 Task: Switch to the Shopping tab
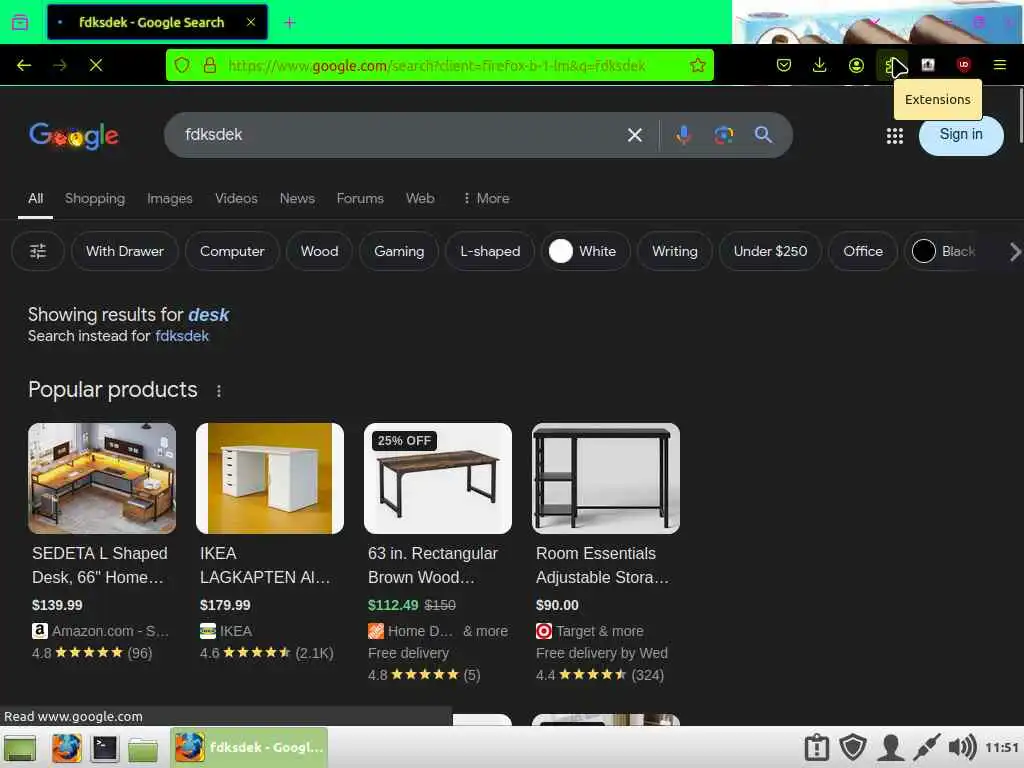pyautogui.click(x=95, y=198)
